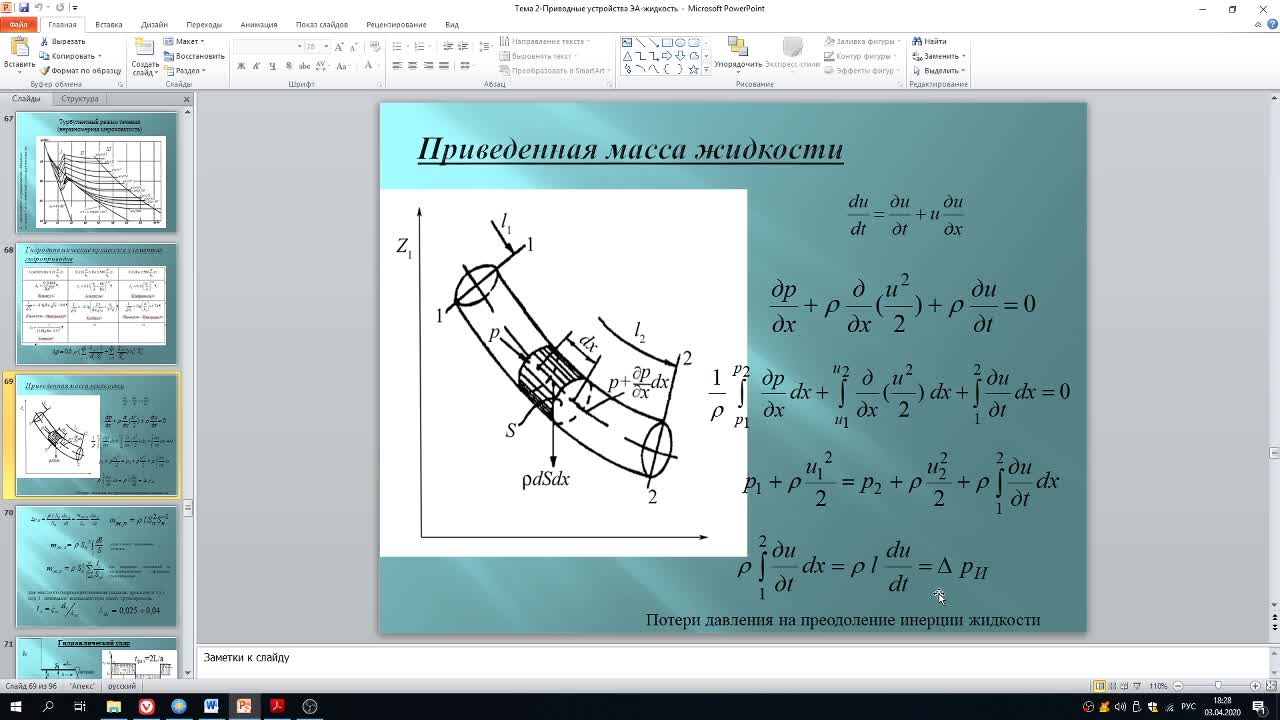The width and height of the screenshot is (1280, 720).
Task: Toggle underline Ч formatting
Action: 272,65
